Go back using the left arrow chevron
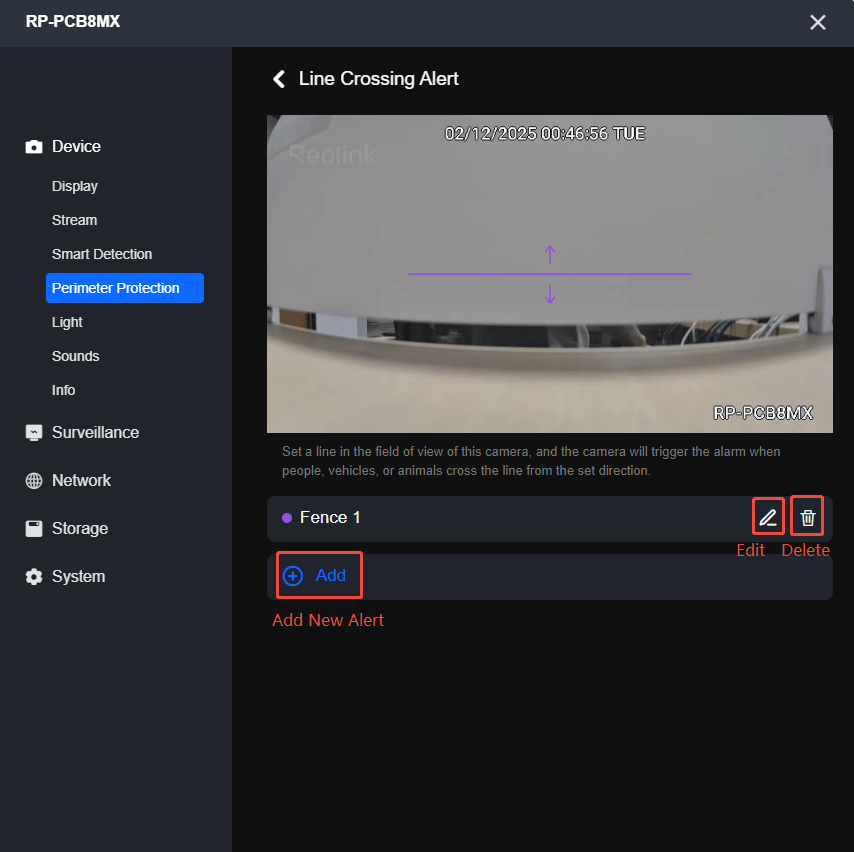 (278, 78)
